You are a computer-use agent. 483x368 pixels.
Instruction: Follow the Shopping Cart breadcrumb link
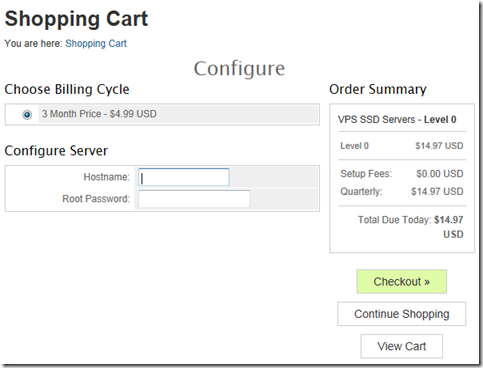click(x=96, y=43)
